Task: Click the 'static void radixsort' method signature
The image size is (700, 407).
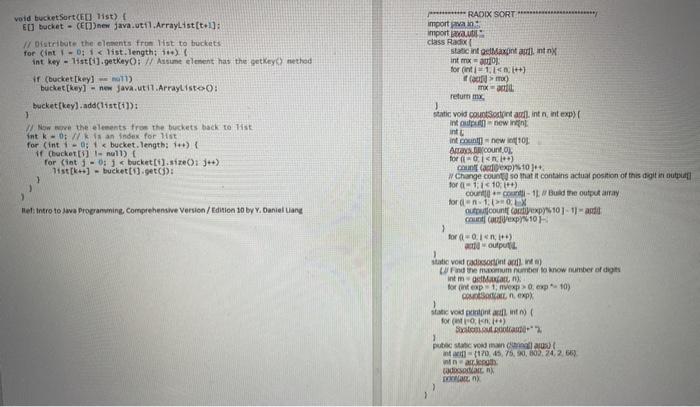Action: coord(487,262)
